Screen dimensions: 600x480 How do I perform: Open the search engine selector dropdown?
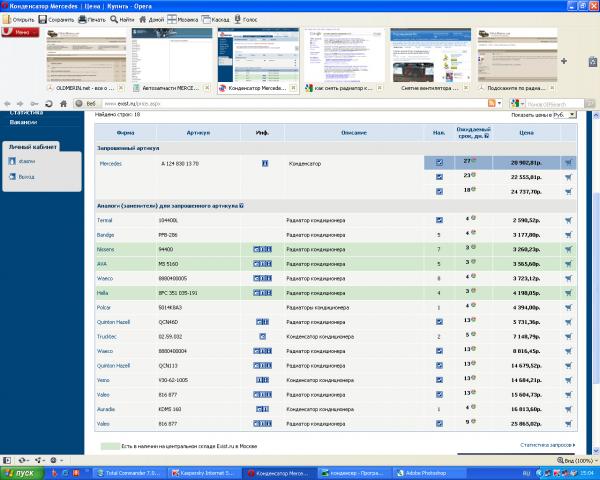tap(517, 103)
